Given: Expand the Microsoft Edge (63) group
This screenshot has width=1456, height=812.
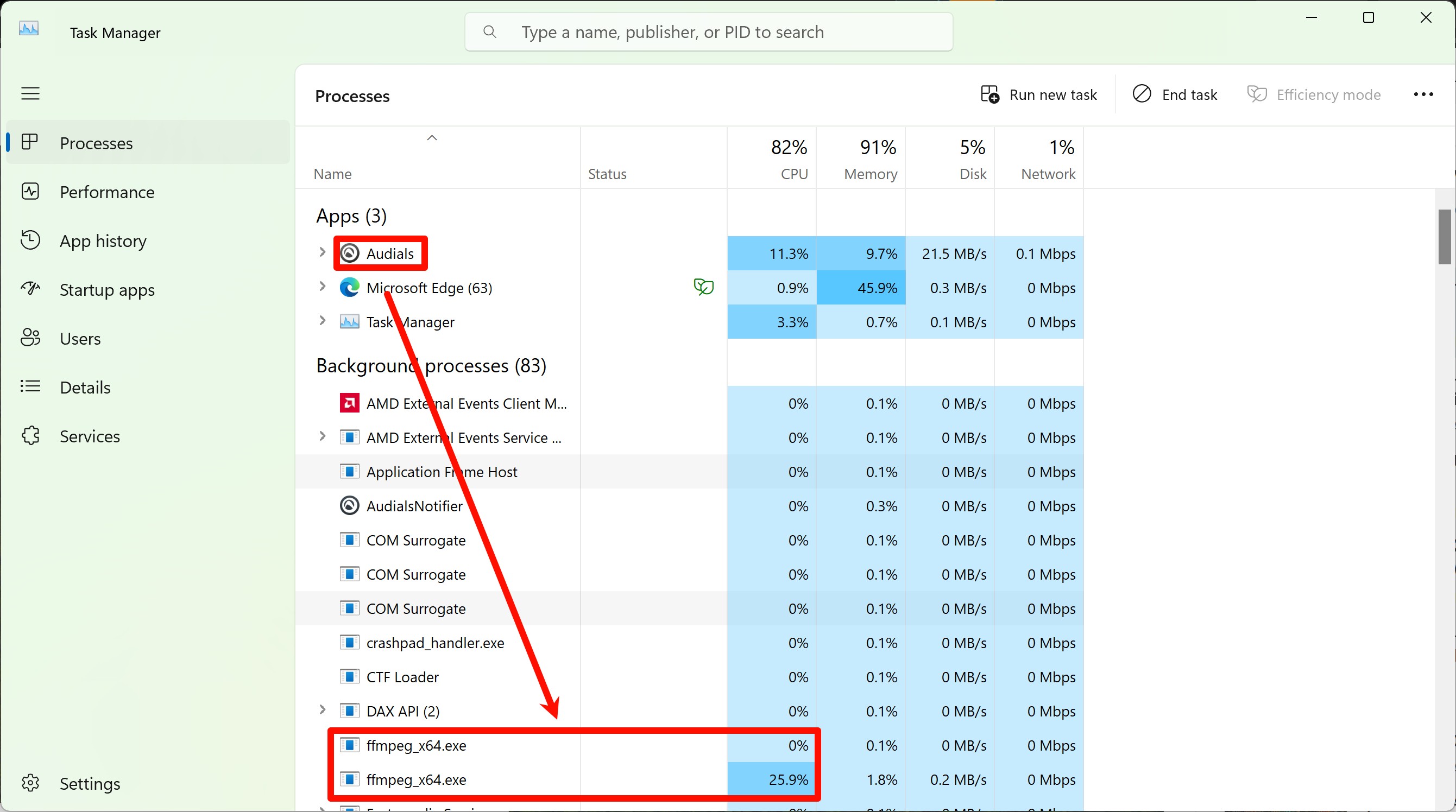Looking at the screenshot, I should pyautogui.click(x=322, y=287).
